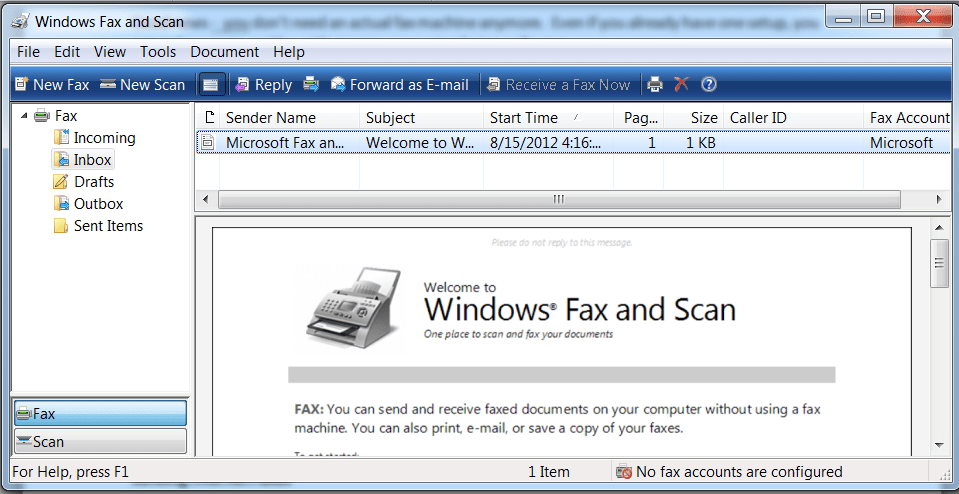Select the Sent Items folder
This screenshot has height=494, width=959.
[98, 226]
